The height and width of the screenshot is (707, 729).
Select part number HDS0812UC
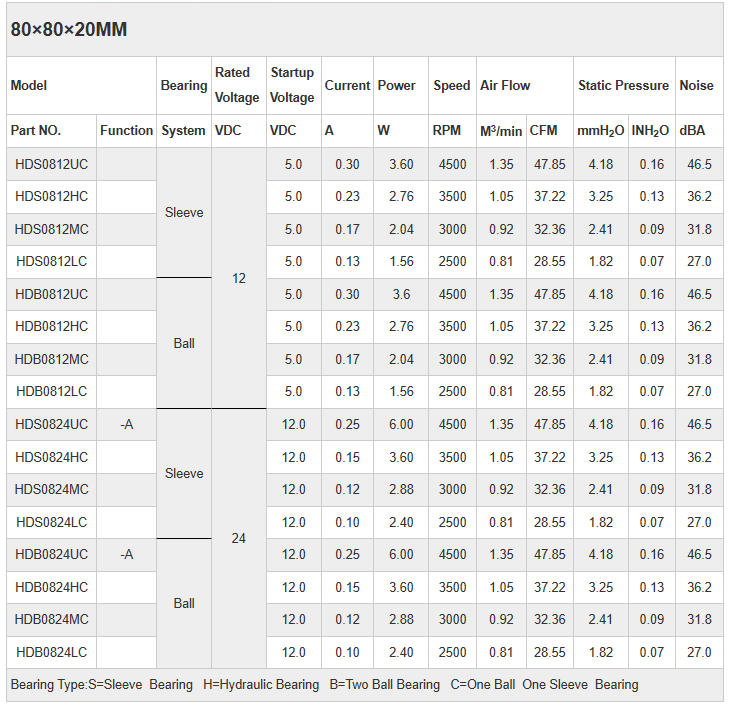[x=52, y=164]
